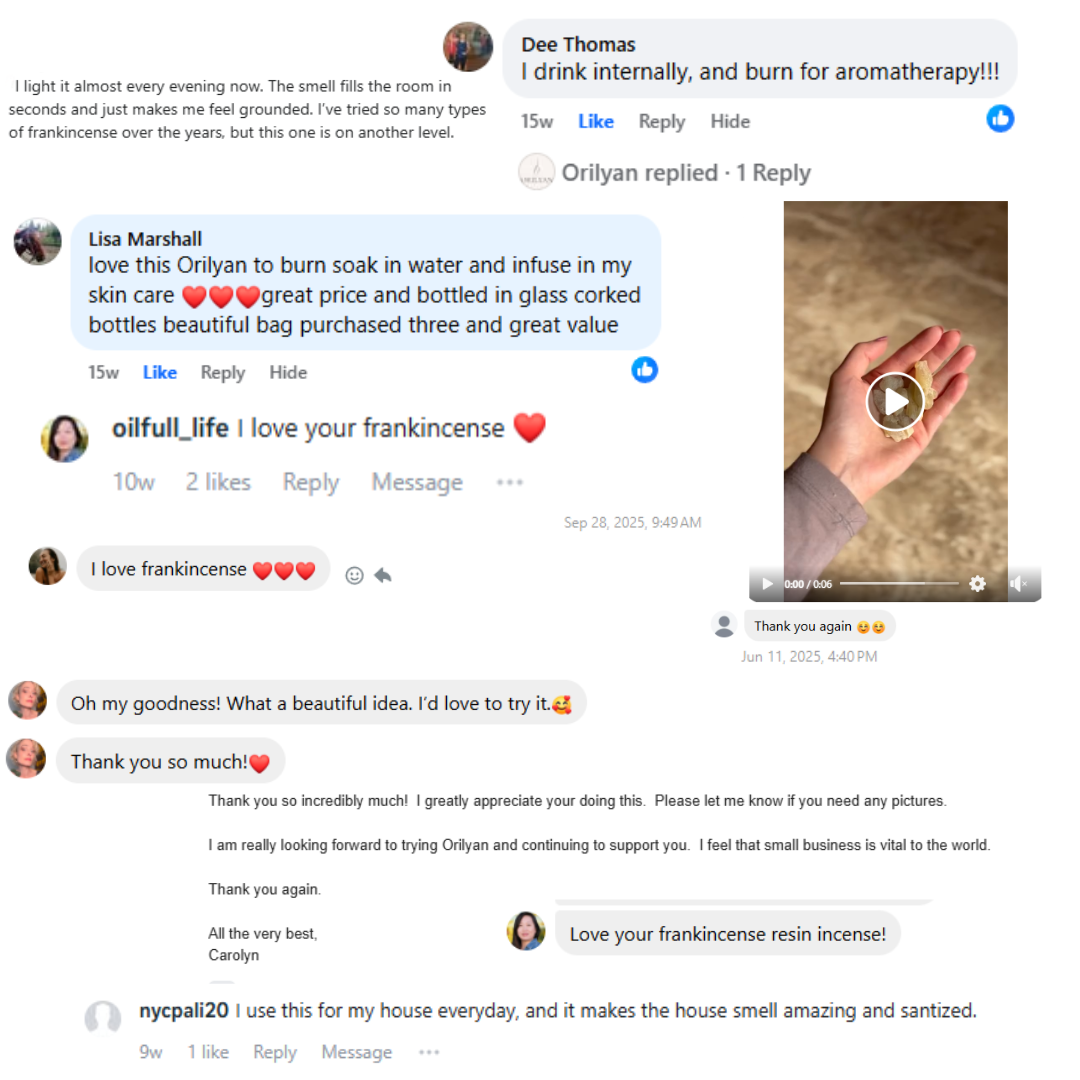Image resolution: width=1080 pixels, height=1080 pixels.
Task: Open the video settings gear icon
Action: (x=977, y=584)
